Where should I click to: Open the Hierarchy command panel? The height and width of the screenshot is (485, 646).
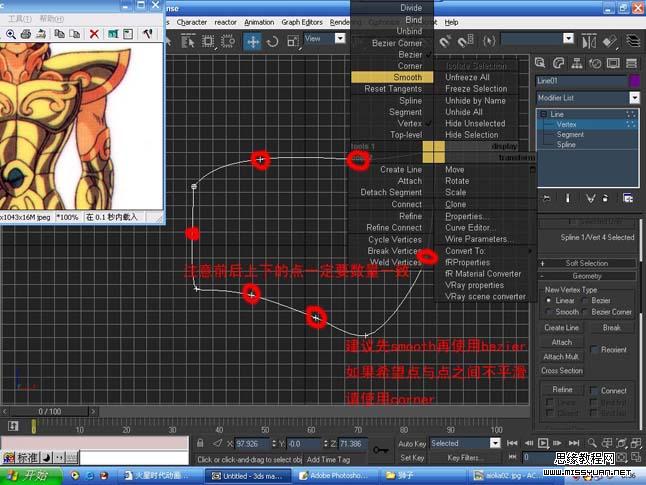point(577,63)
